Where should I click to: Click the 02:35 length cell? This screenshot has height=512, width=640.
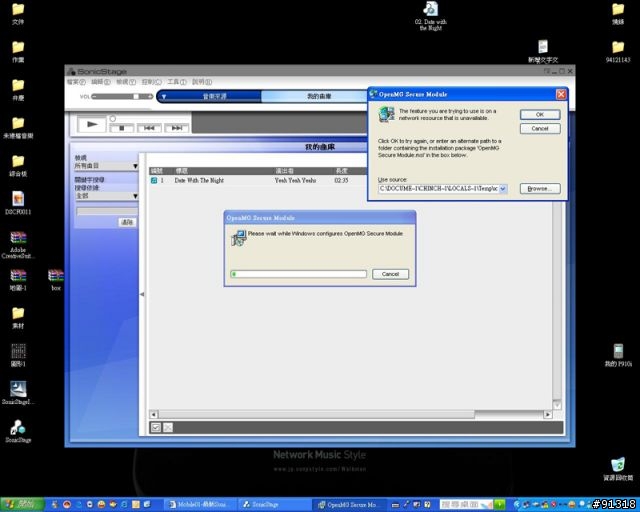[341, 180]
